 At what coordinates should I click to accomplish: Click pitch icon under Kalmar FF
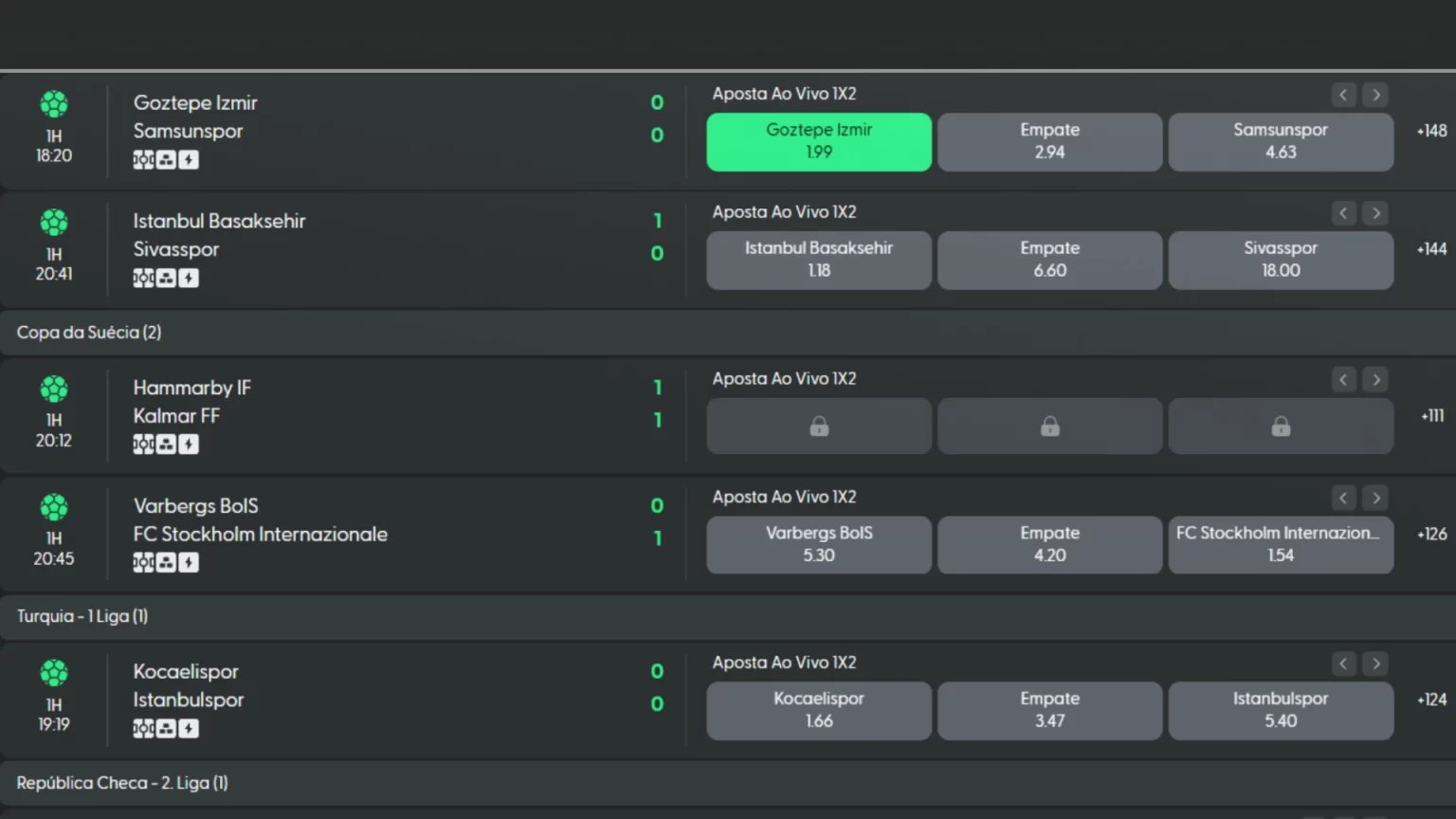(x=143, y=445)
